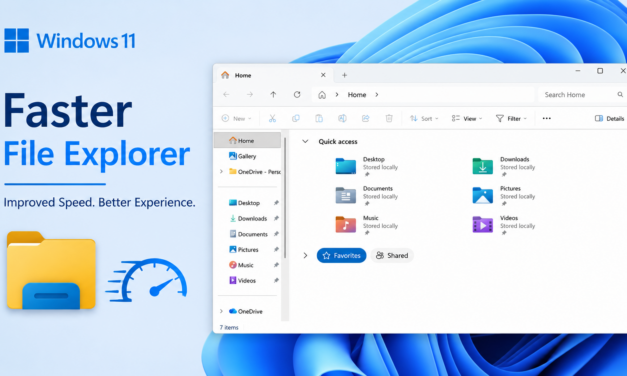Refresh the current folder view
The width and height of the screenshot is (627, 376).
297,94
